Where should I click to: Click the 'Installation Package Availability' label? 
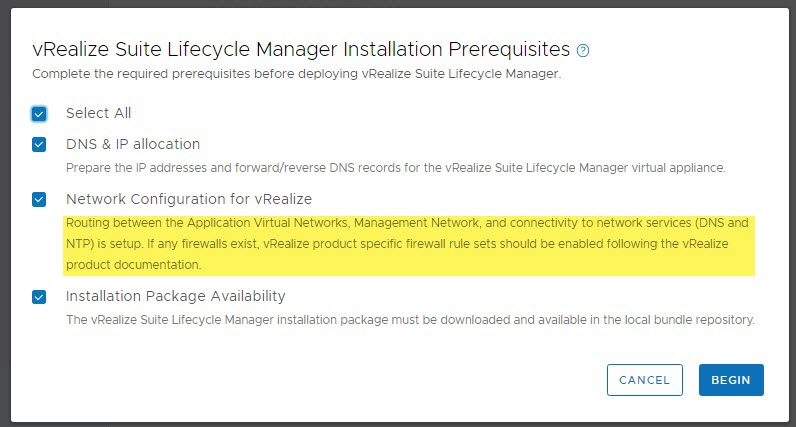176,296
